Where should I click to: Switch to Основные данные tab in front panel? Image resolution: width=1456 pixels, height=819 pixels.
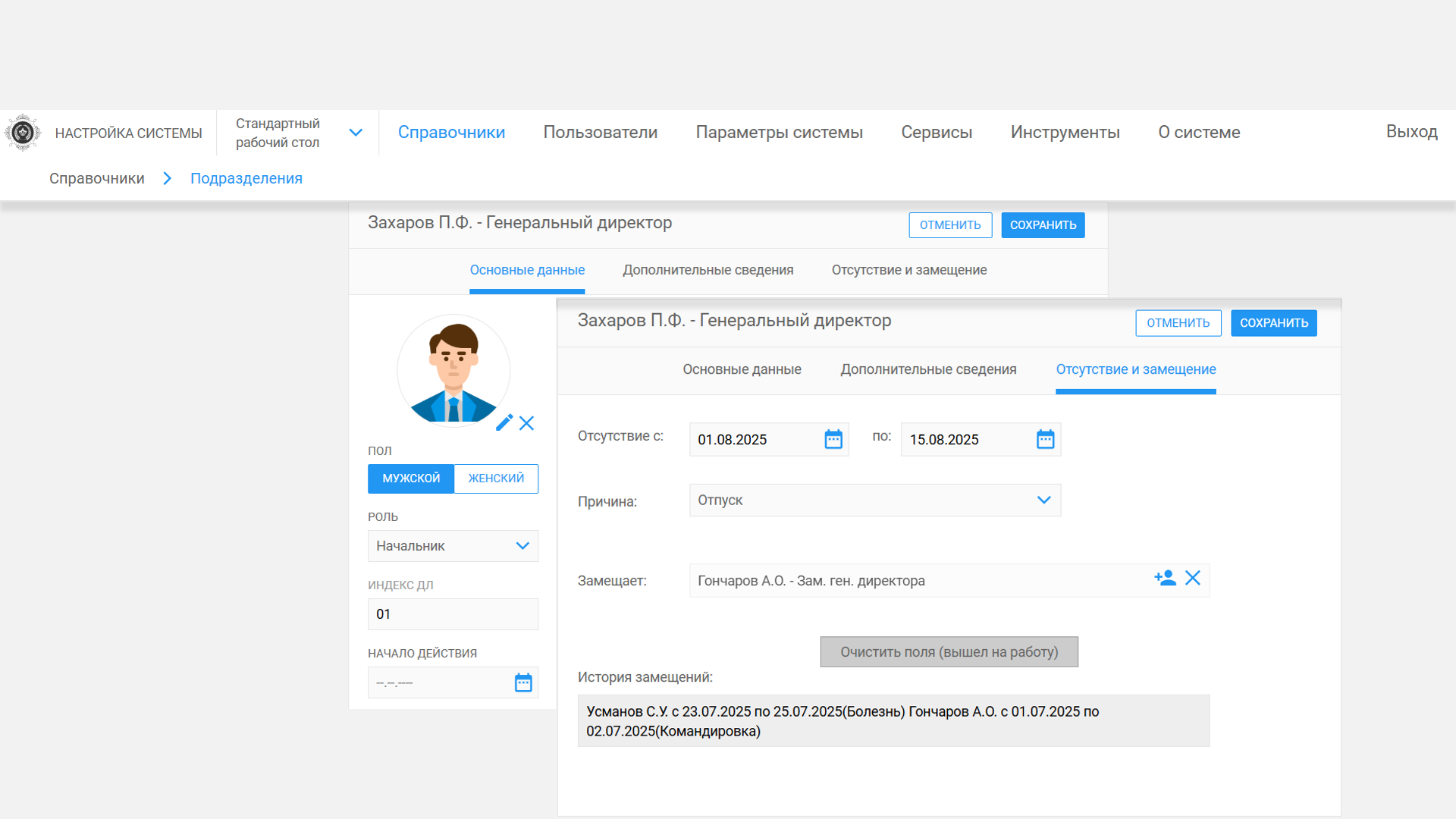click(x=742, y=369)
